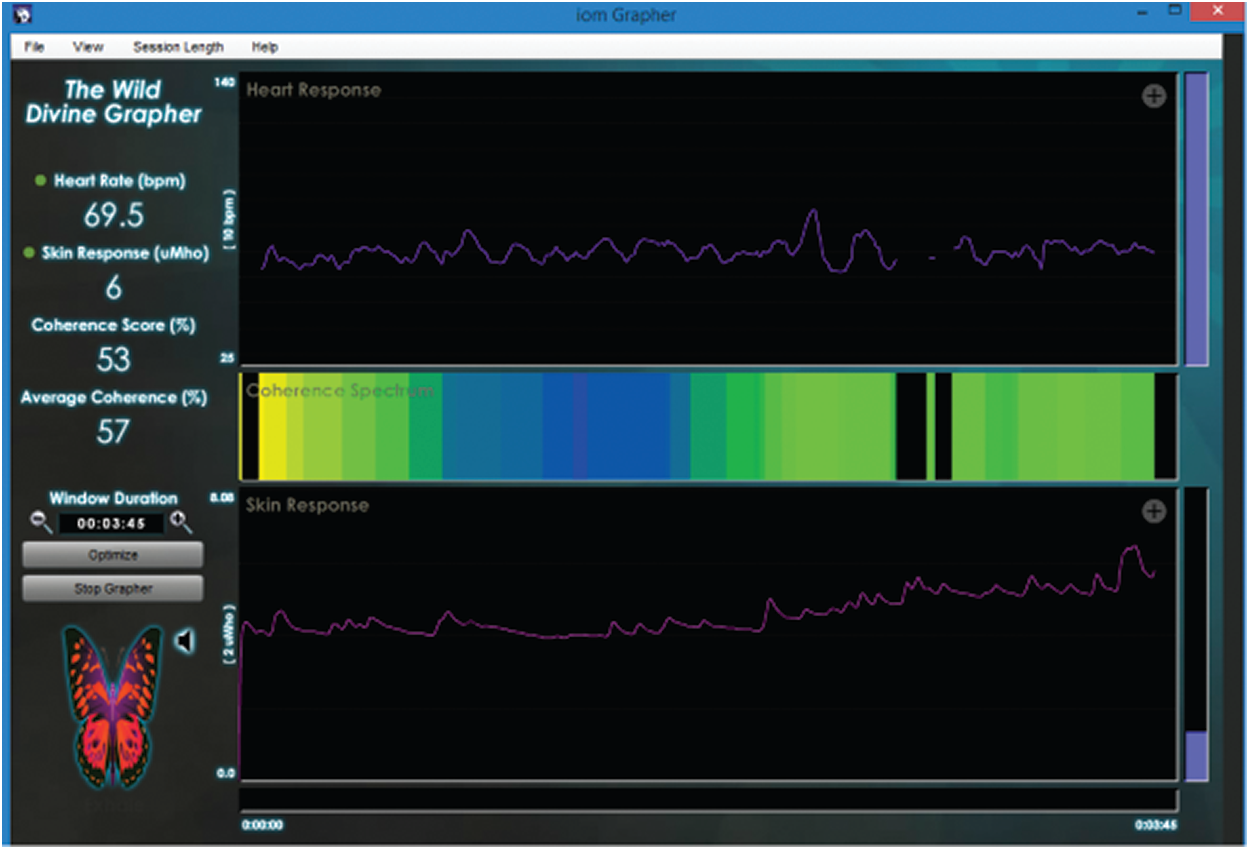Viewport: 1250px width, 850px height.
Task: Click the app icon in the title bar
Action: pyautogui.click(x=21, y=14)
